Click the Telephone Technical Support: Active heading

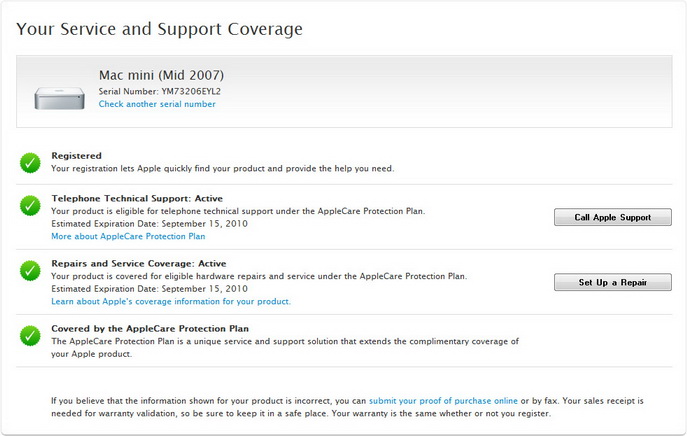coord(139,199)
